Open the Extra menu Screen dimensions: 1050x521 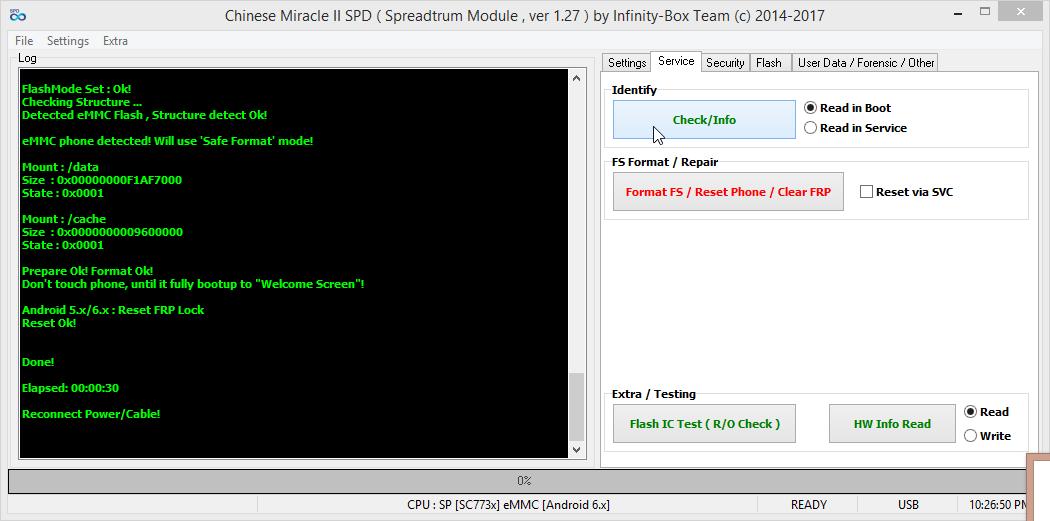(x=115, y=41)
